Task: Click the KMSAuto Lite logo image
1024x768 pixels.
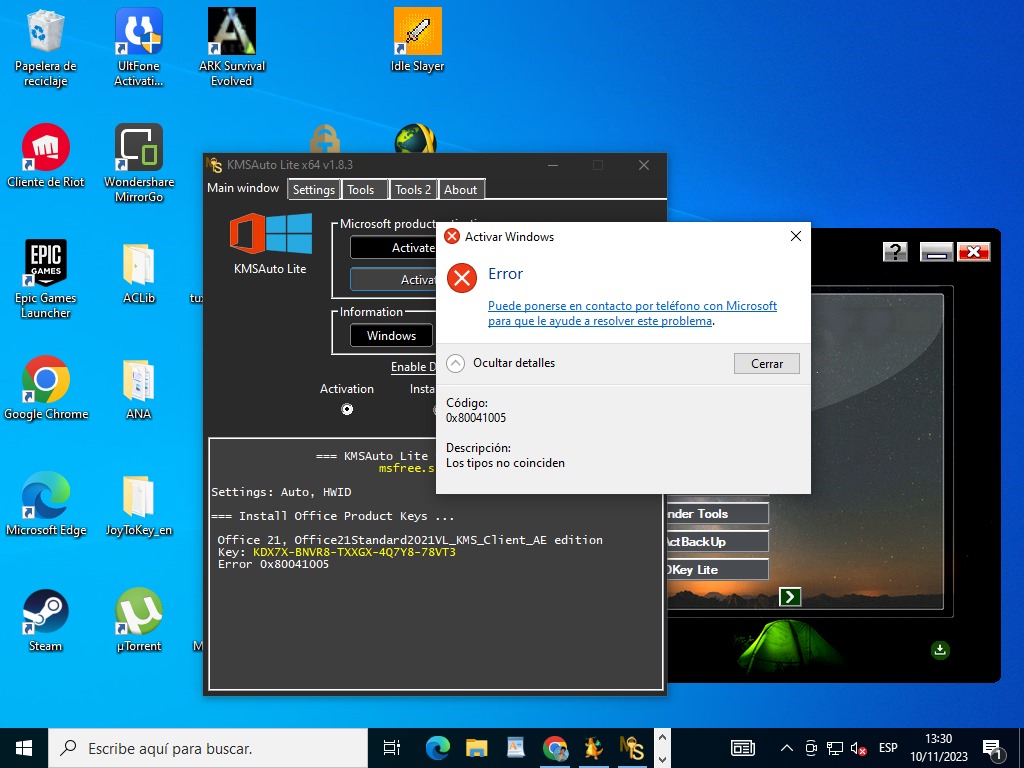Action: click(x=270, y=234)
